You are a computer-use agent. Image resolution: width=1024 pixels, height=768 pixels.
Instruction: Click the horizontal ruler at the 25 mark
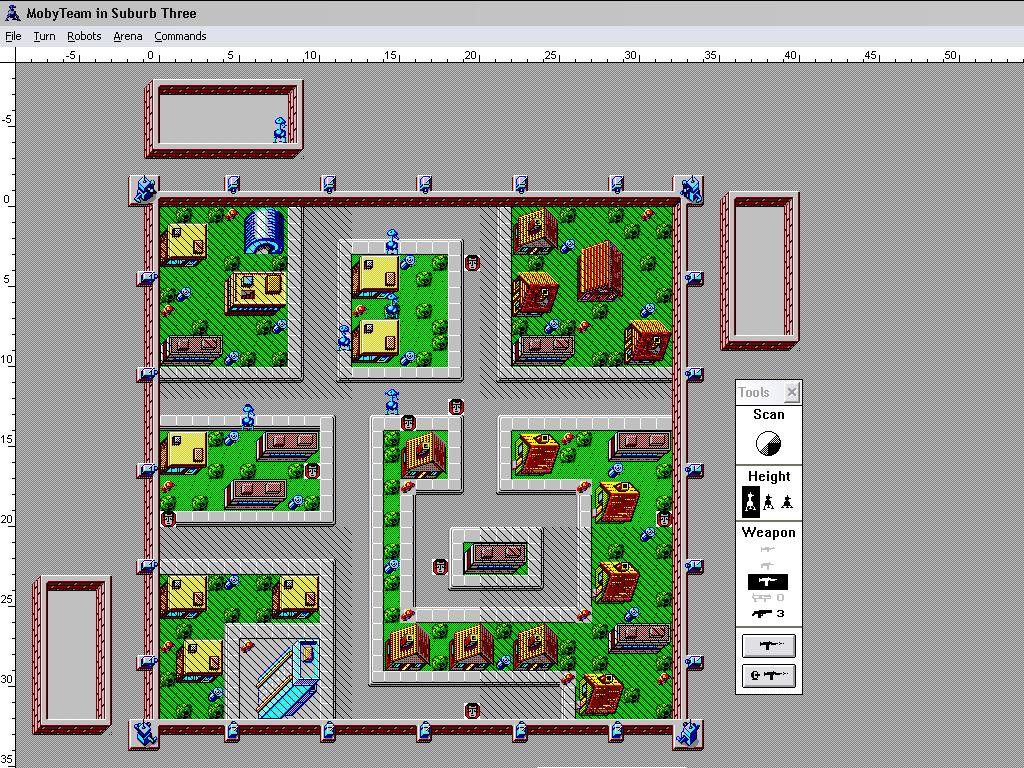click(x=551, y=56)
